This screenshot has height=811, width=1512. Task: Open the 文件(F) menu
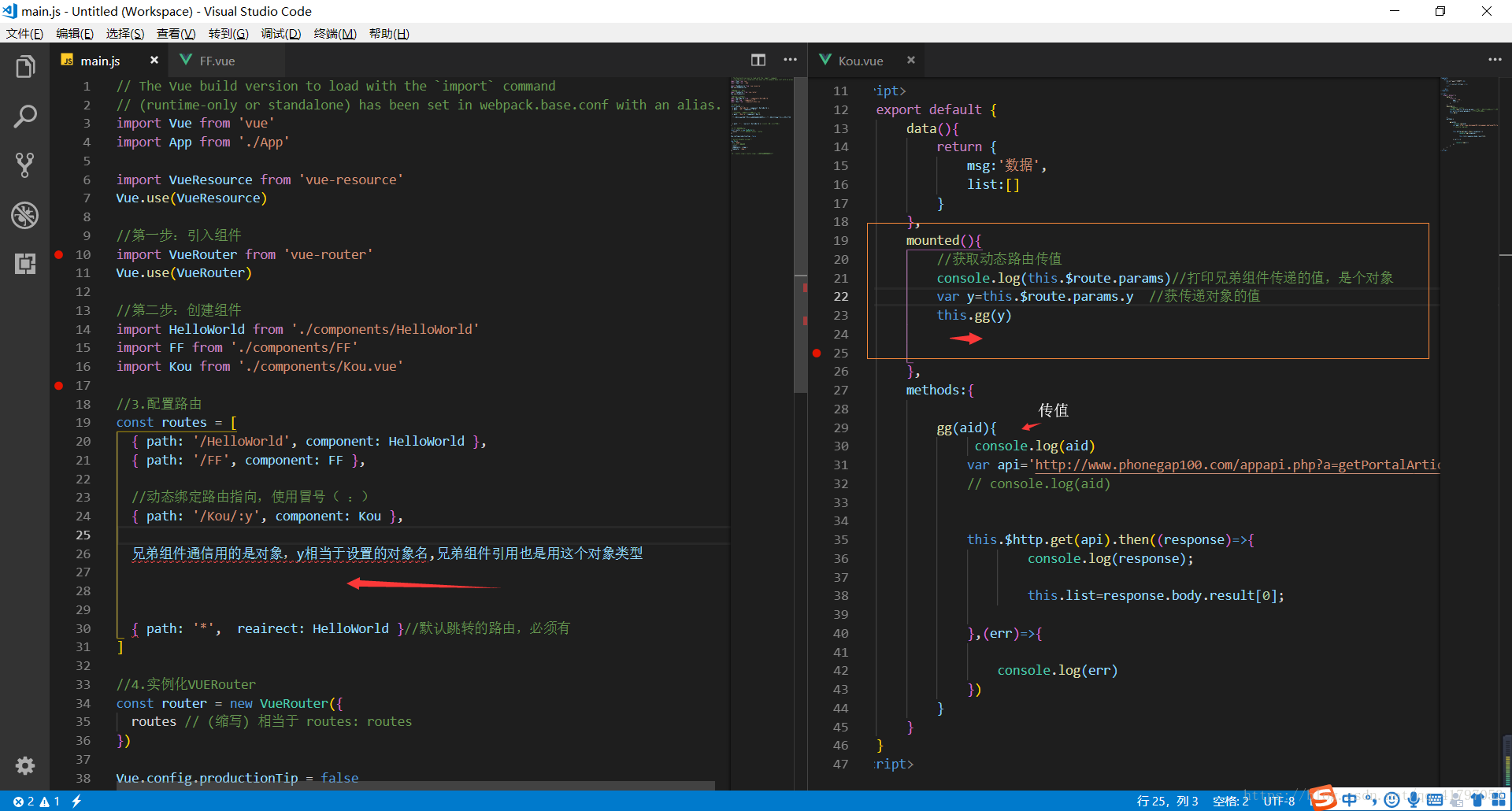[x=24, y=33]
